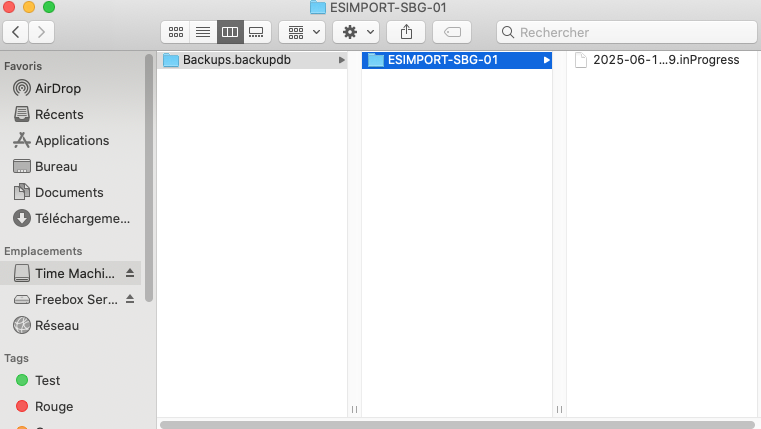
Task: Switch to gallery view
Action: click(x=257, y=33)
